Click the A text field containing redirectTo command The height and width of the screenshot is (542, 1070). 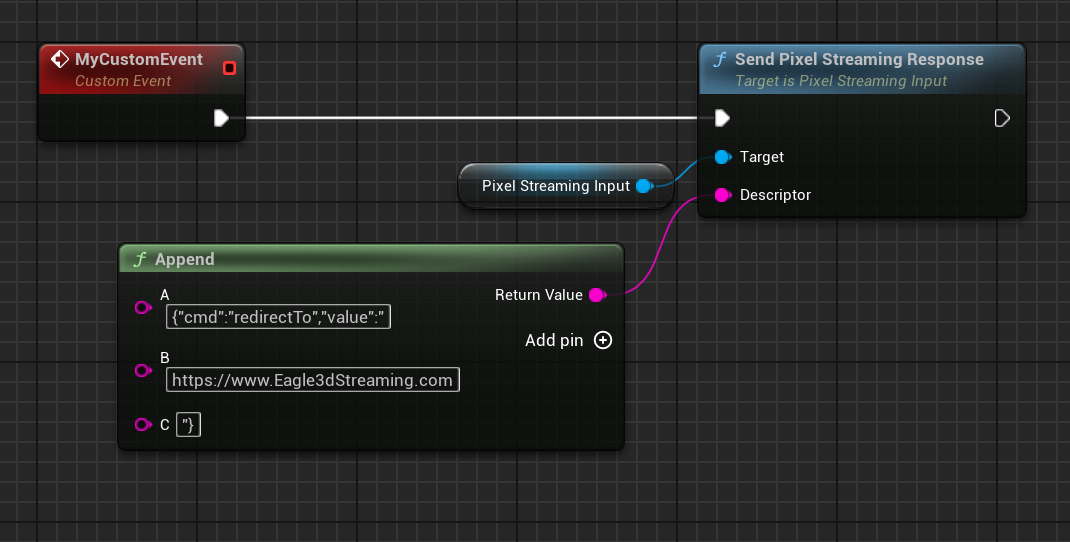point(277,318)
